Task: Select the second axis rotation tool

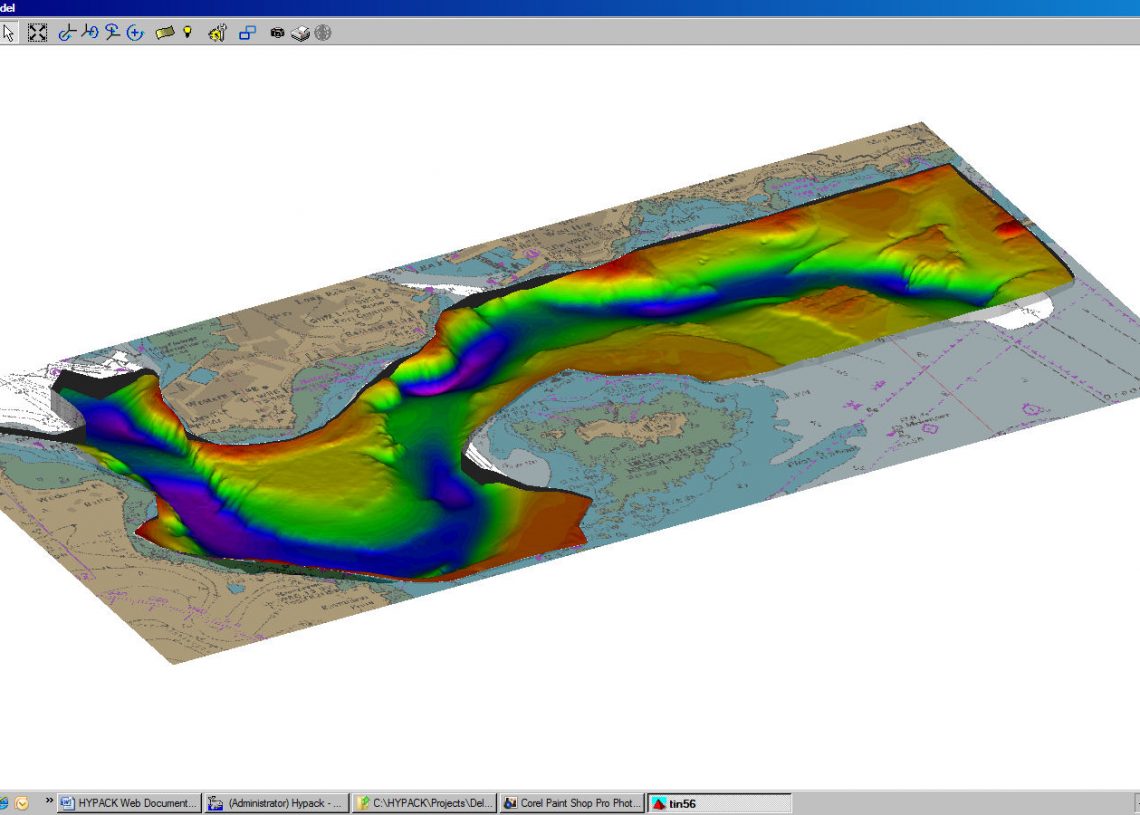Action: (90, 33)
